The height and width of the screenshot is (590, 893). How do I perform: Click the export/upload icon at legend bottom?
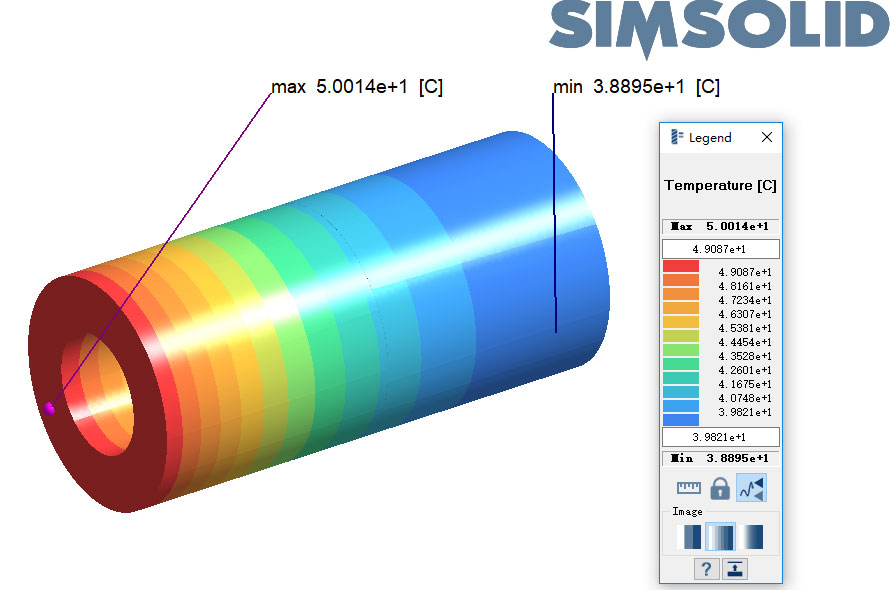click(735, 569)
